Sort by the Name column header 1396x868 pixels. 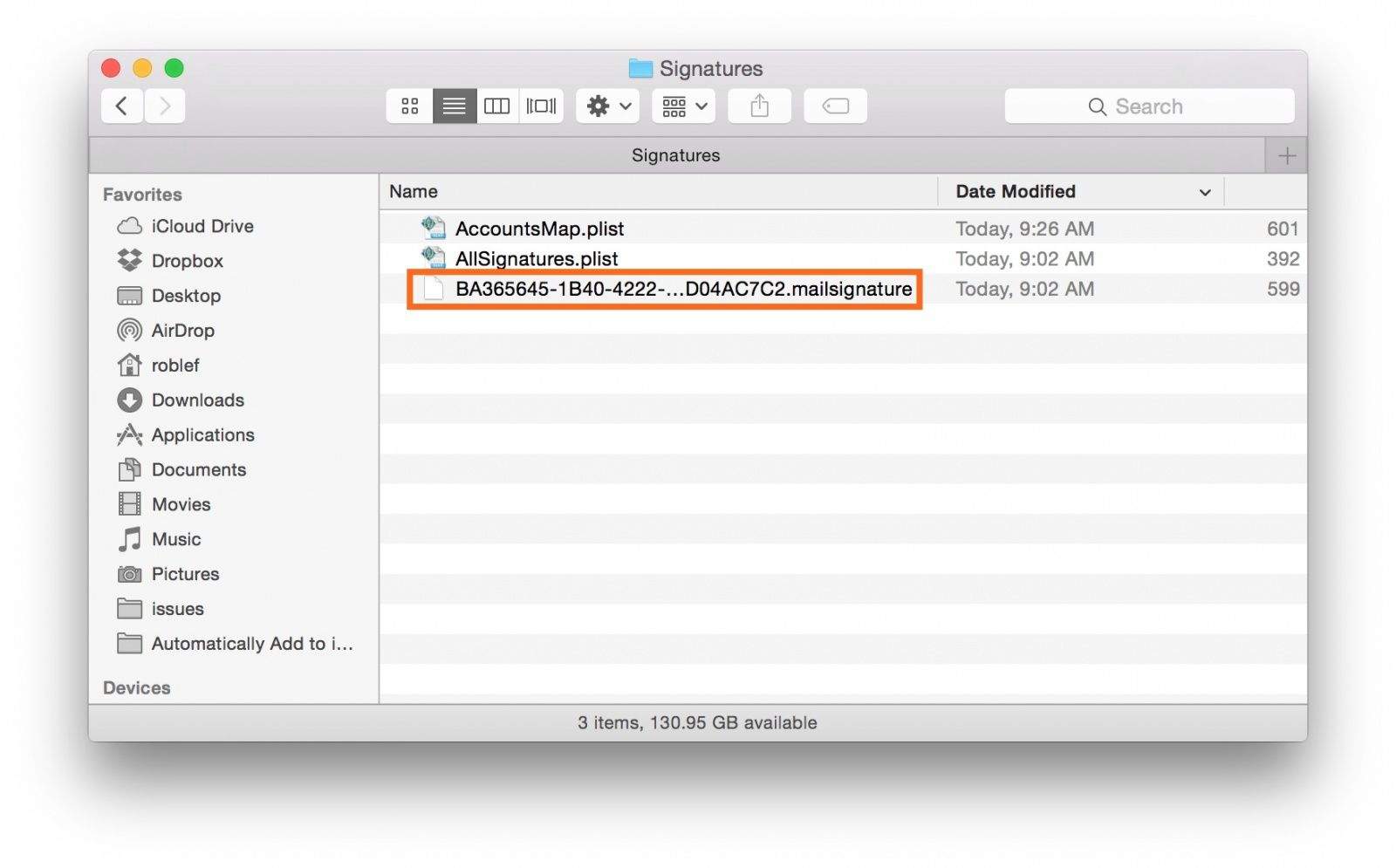414,192
